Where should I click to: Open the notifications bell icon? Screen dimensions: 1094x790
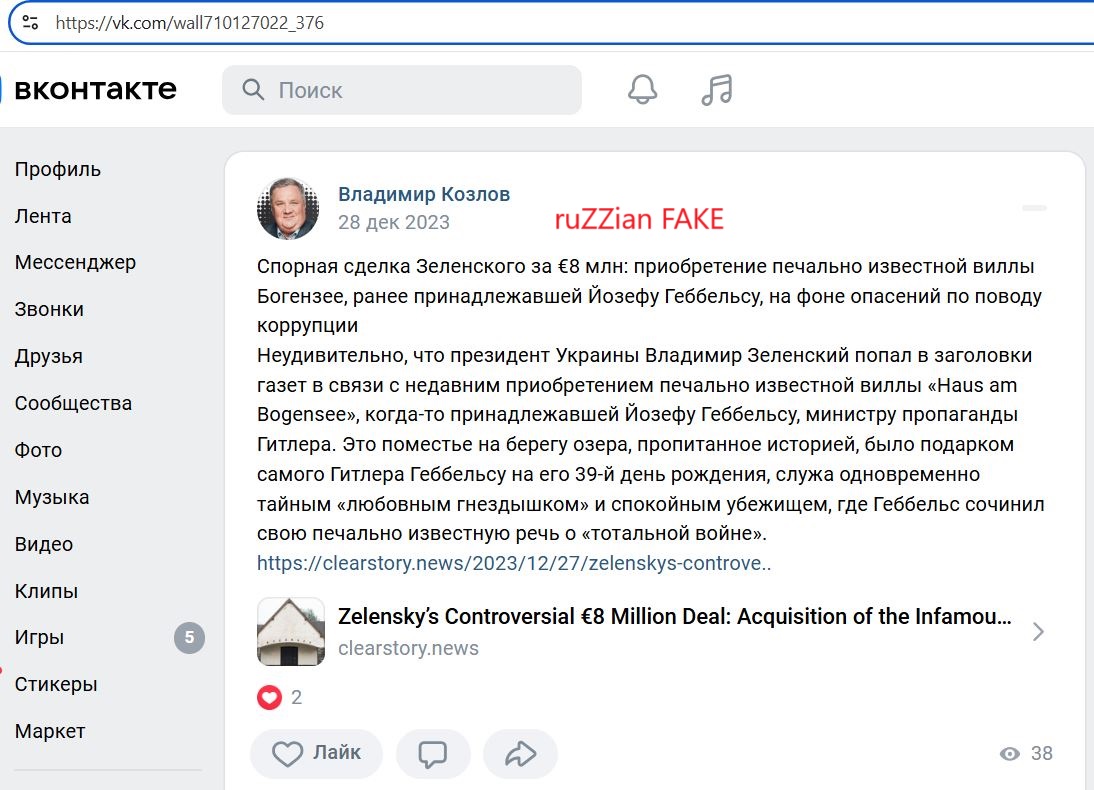click(643, 89)
